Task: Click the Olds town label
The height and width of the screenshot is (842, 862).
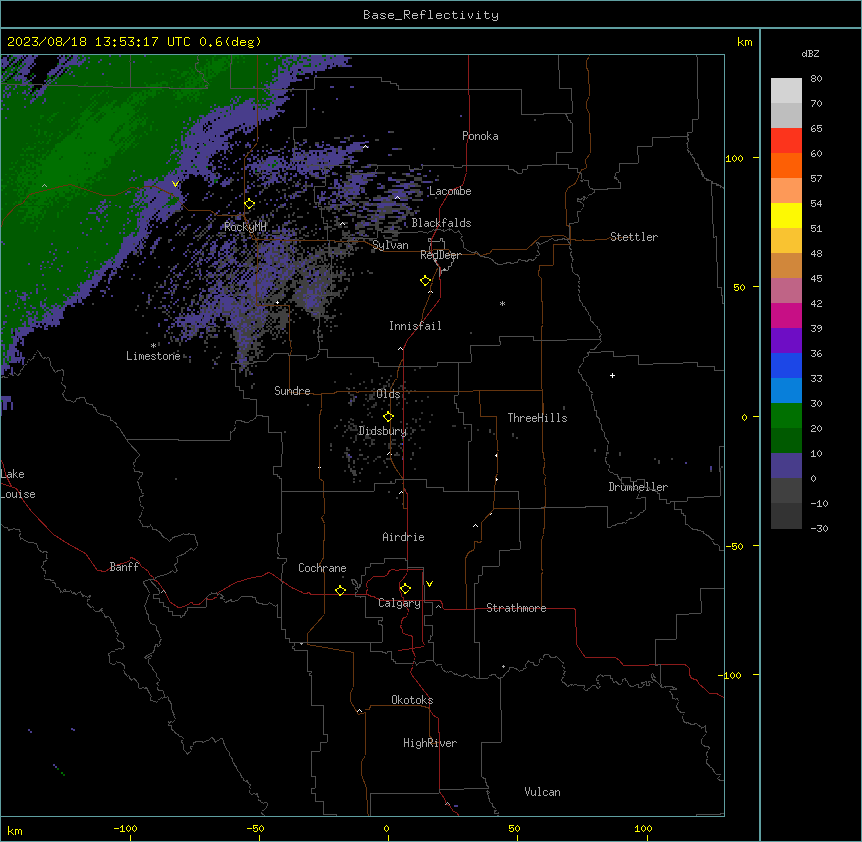Action: [x=388, y=394]
